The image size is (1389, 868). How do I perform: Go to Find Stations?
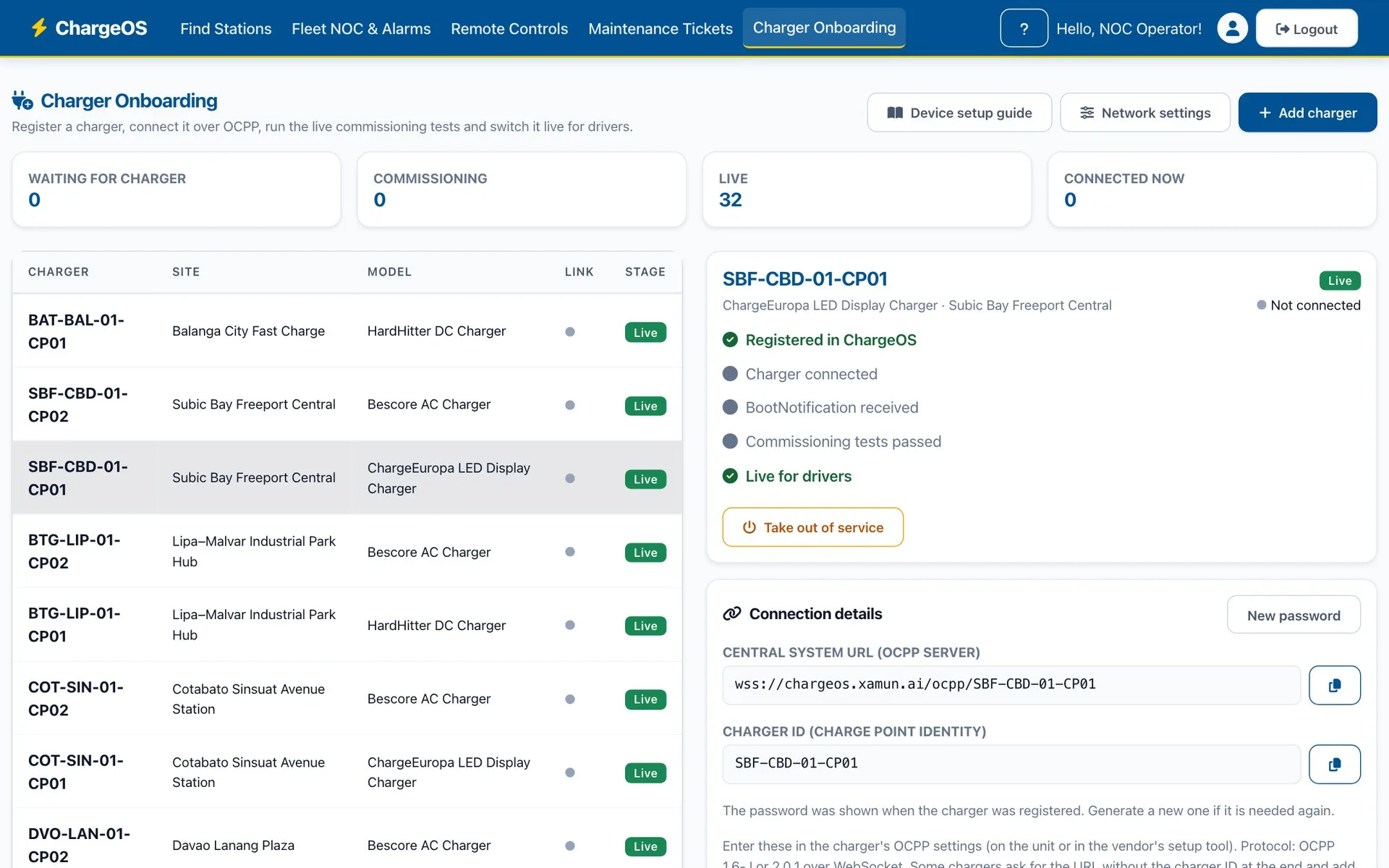[x=226, y=28]
